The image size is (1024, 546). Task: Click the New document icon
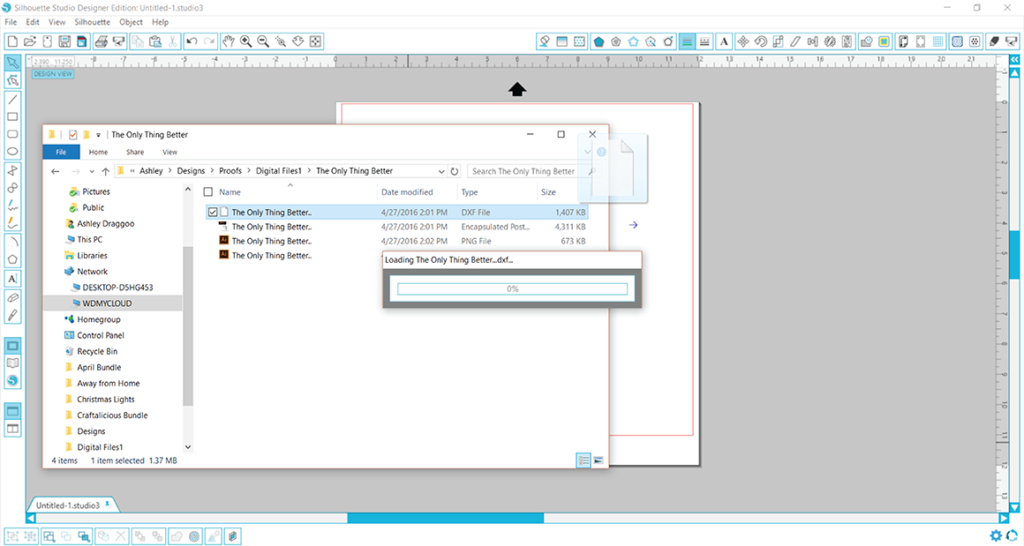12,41
